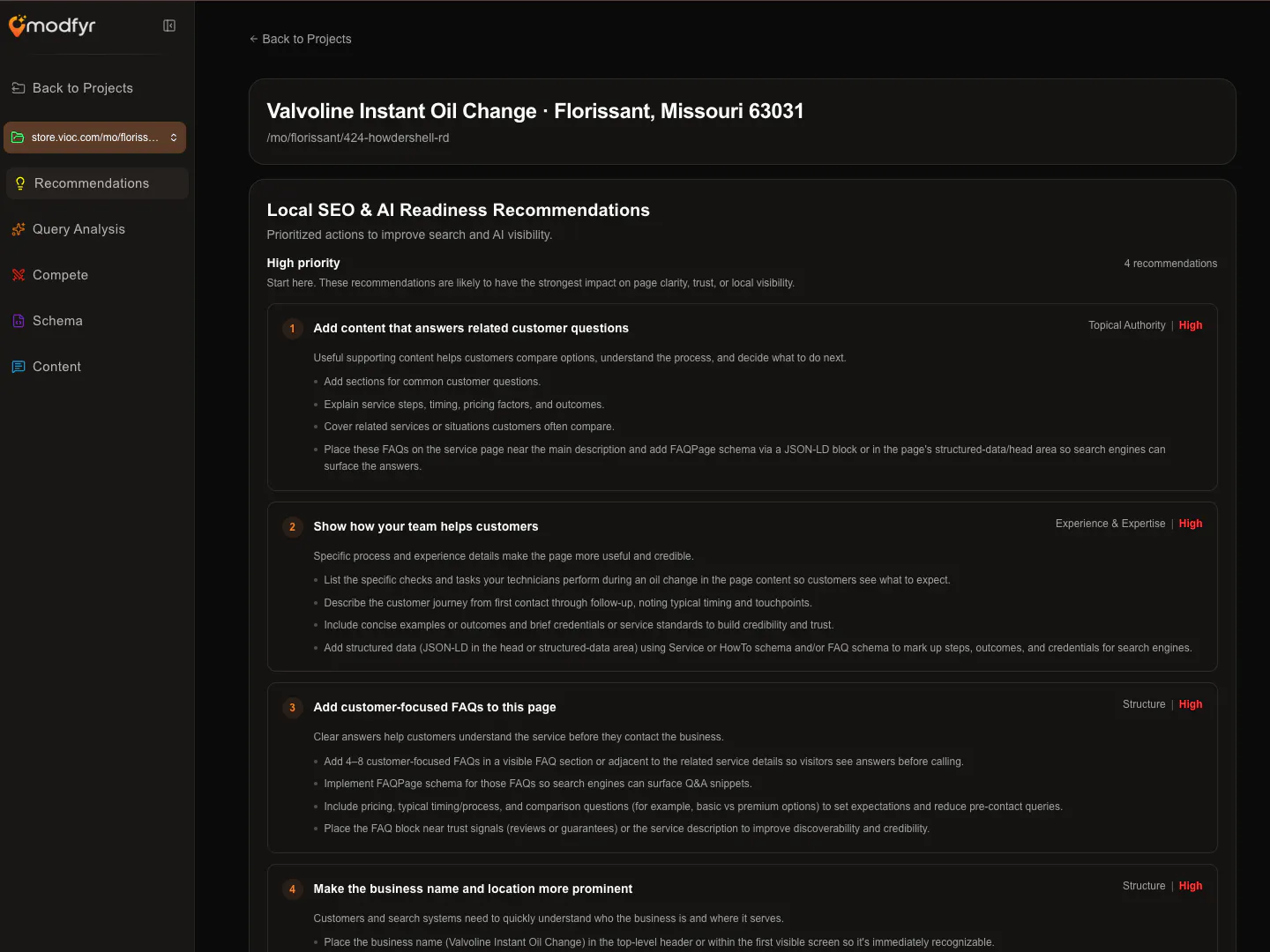Click 'Show how your team helps customers' title
The image size is (1270, 952).
pyautogui.click(x=426, y=526)
